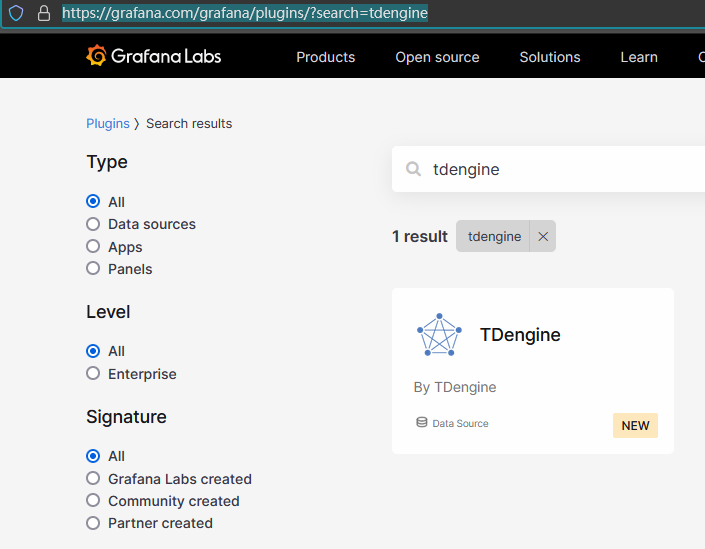Screen dimensions: 705x549
Task: Select the Panels type filter
Action: coord(93,269)
